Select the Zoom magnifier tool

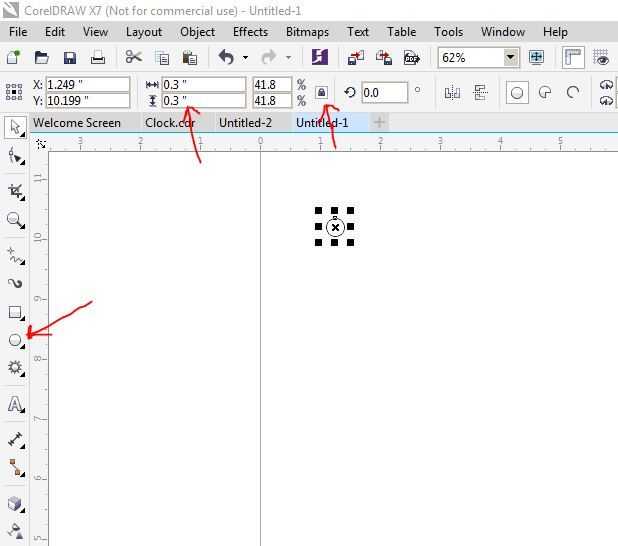(x=15, y=220)
